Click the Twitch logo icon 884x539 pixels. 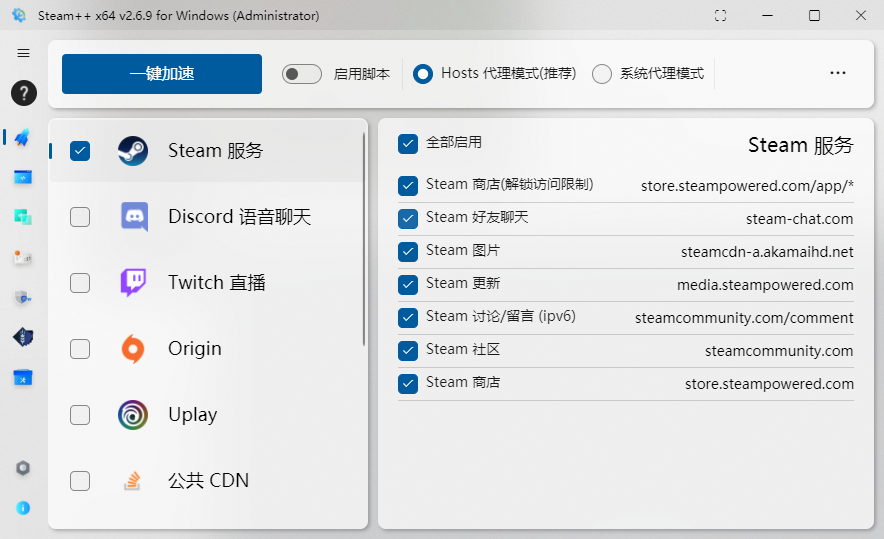[133, 283]
